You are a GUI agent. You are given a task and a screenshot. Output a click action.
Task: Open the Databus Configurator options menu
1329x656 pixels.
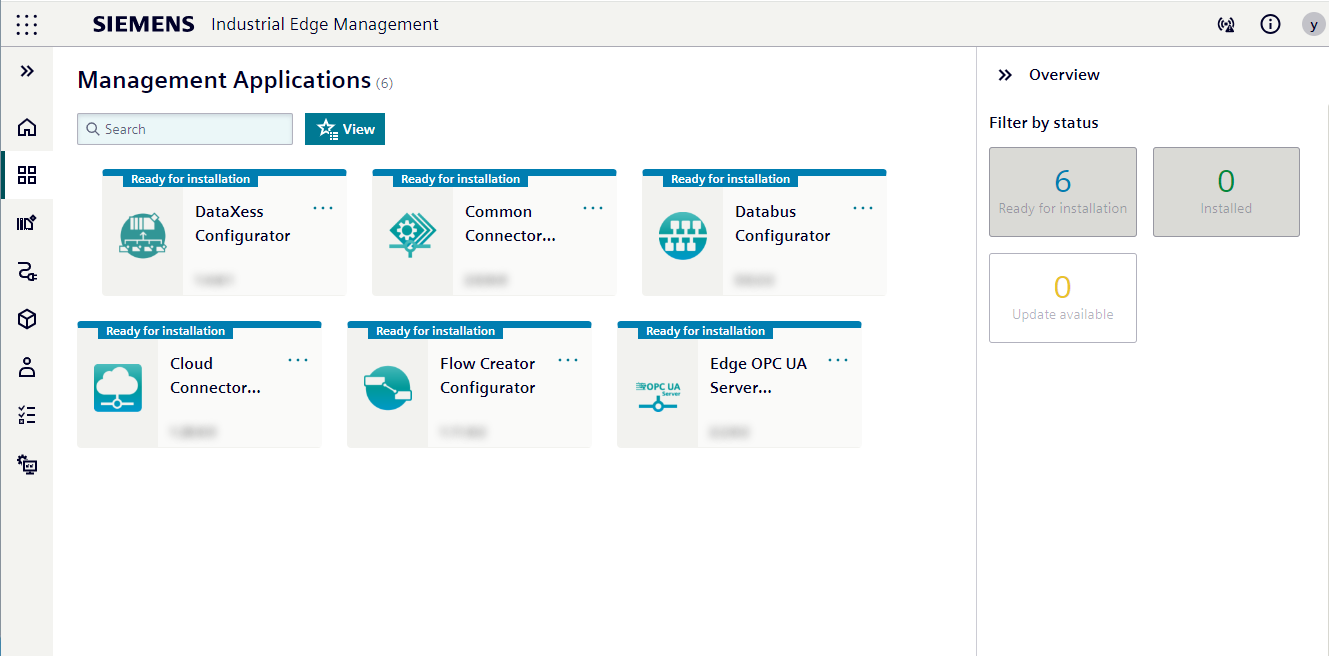coord(862,208)
